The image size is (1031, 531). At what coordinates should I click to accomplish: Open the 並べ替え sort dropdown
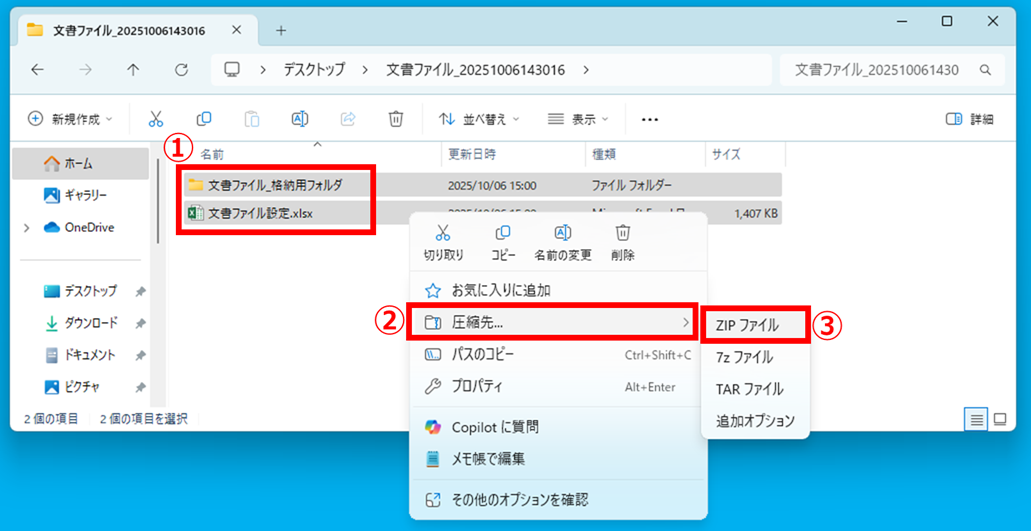(x=479, y=119)
